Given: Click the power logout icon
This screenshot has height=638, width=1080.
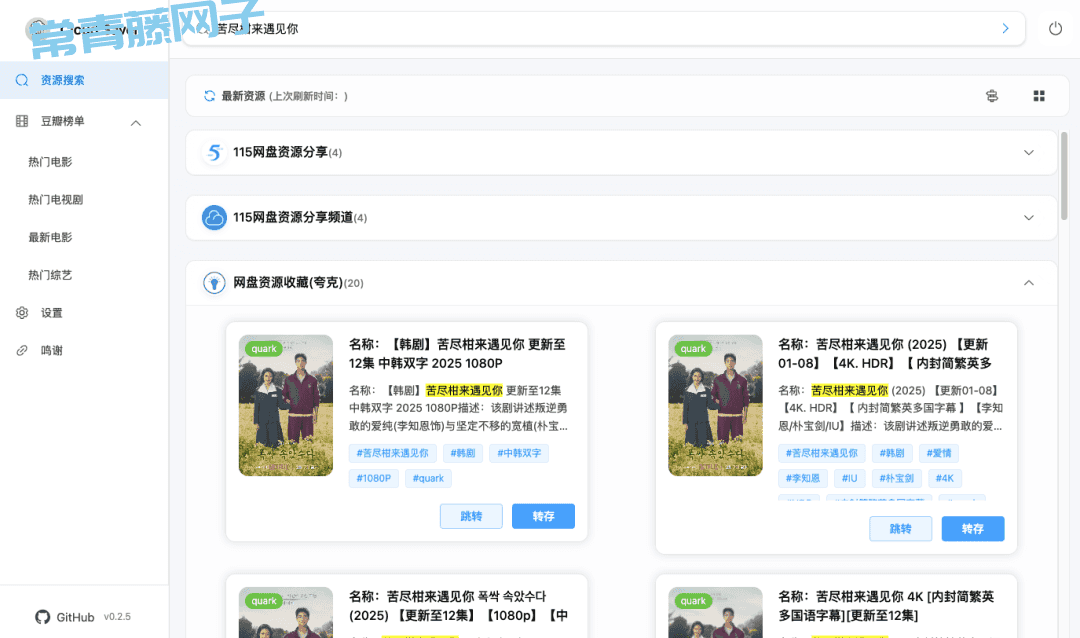Looking at the screenshot, I should click(1055, 29).
